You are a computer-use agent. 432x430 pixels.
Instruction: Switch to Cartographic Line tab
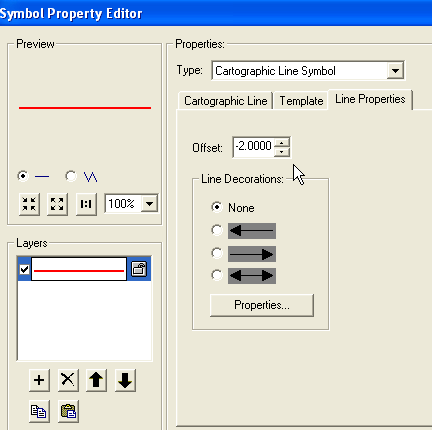(x=226, y=101)
